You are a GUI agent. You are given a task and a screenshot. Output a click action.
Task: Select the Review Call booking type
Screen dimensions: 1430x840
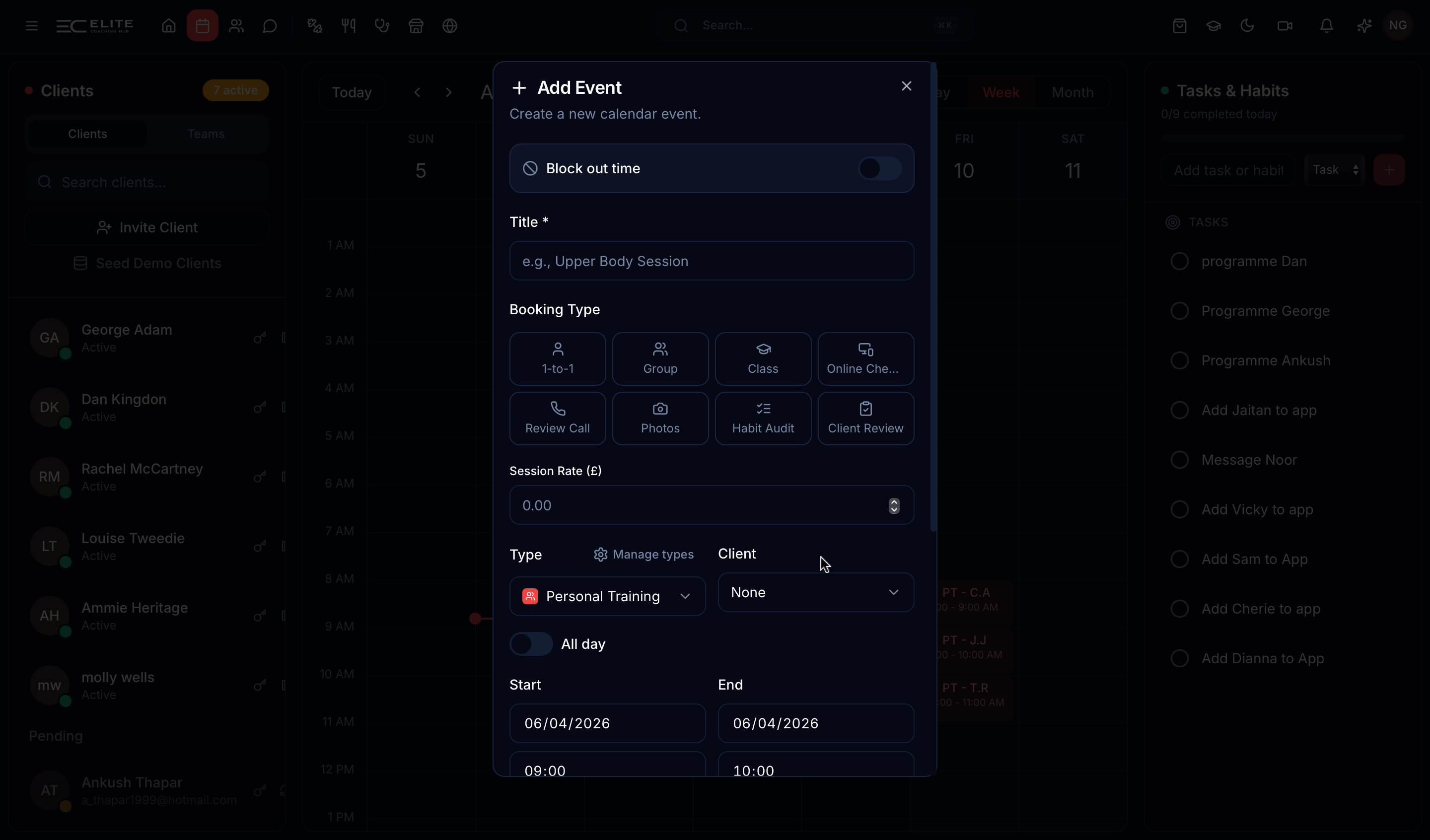(x=557, y=419)
